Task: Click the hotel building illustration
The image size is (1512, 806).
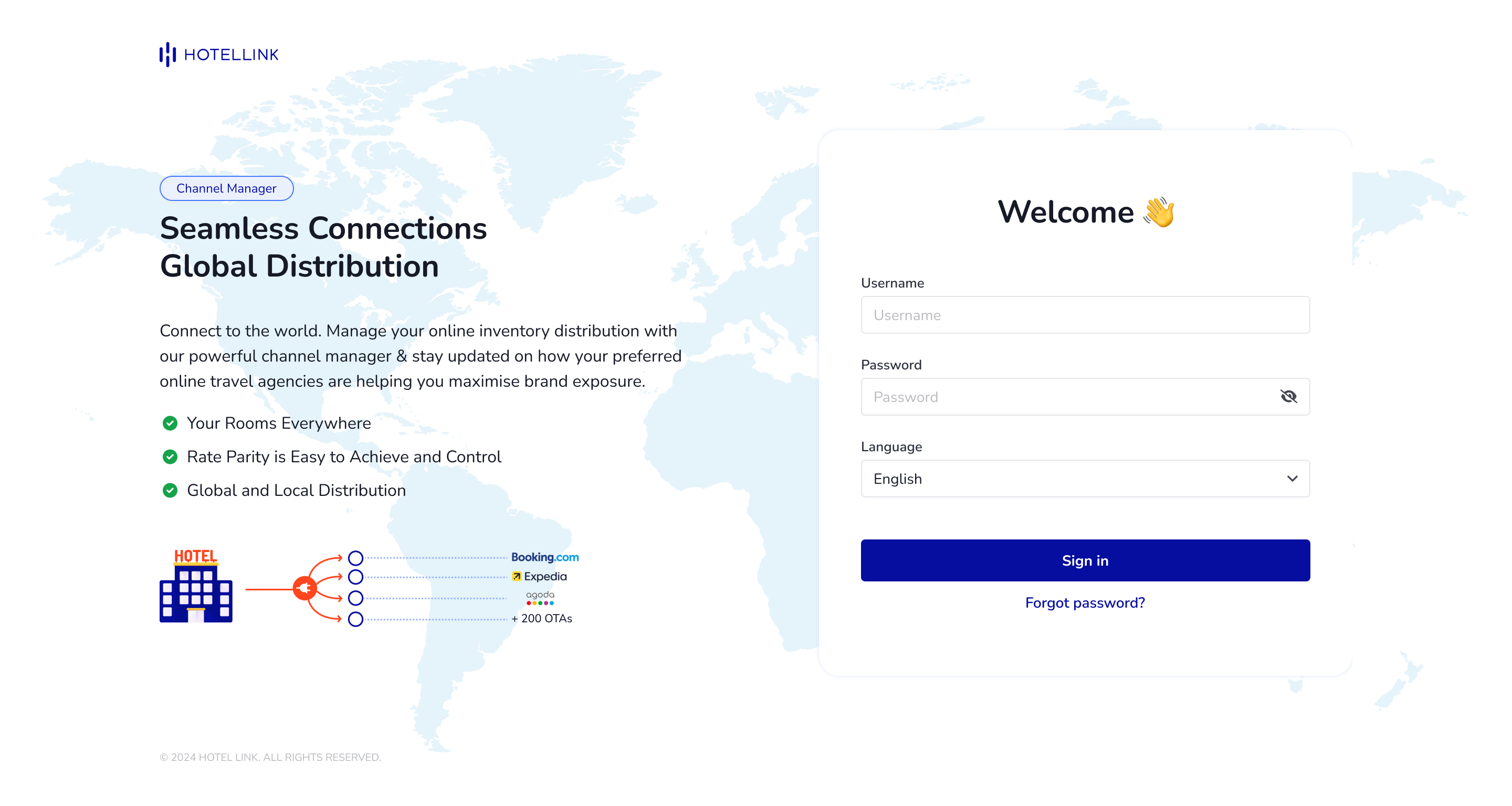Action: click(195, 589)
